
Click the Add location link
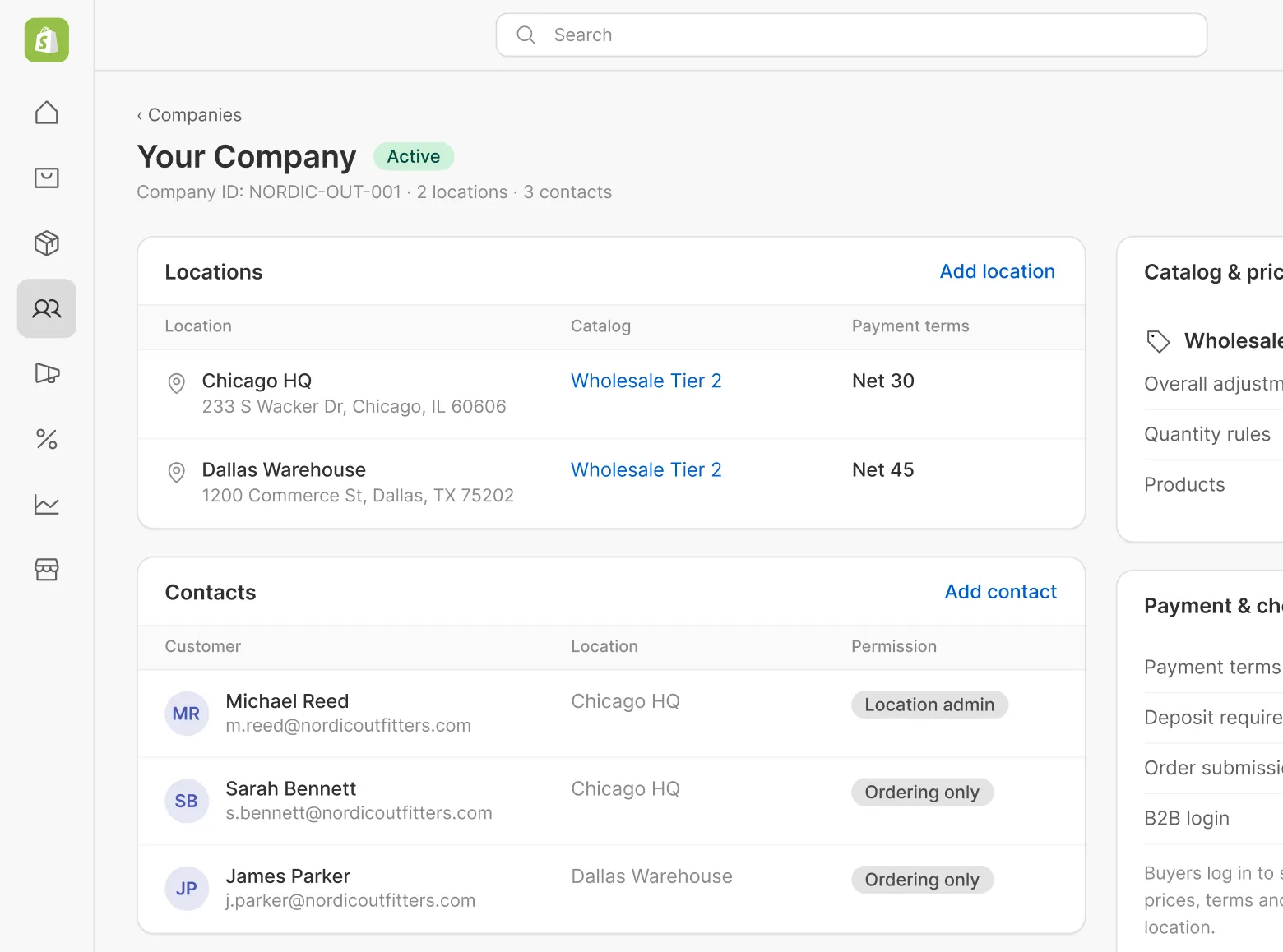coord(997,271)
